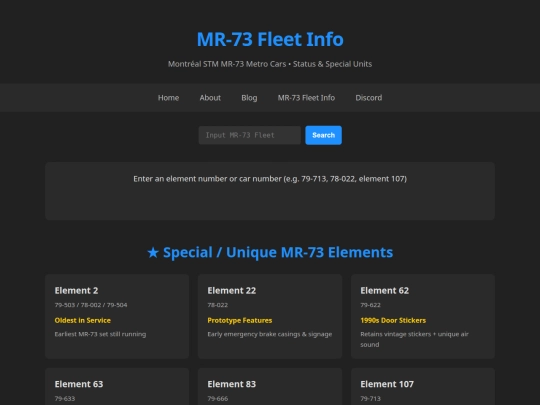Click car number 79-666 under Element 83
Screen dimensions: 540x405
[x=217, y=398]
